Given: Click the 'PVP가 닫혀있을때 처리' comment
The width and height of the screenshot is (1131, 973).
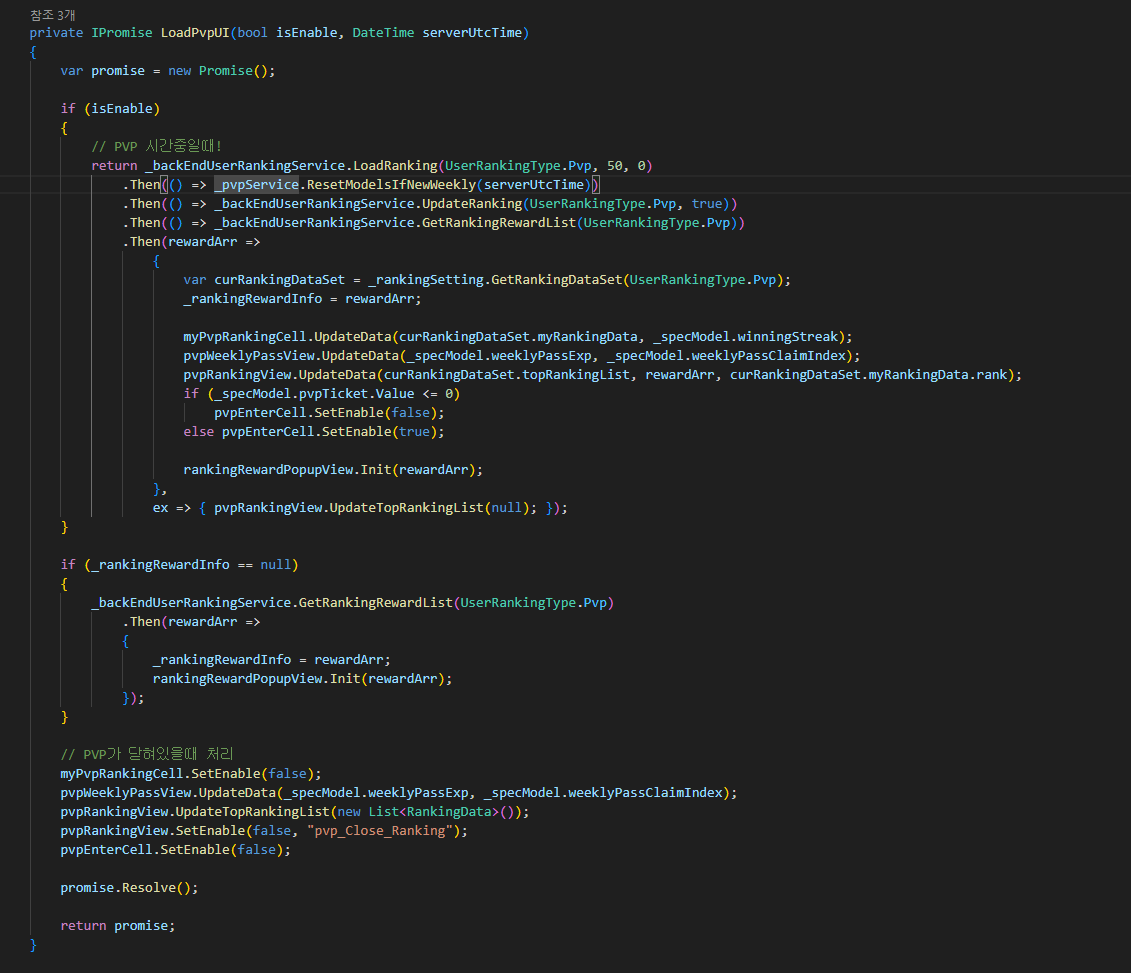Looking at the screenshot, I should click(x=146, y=755).
